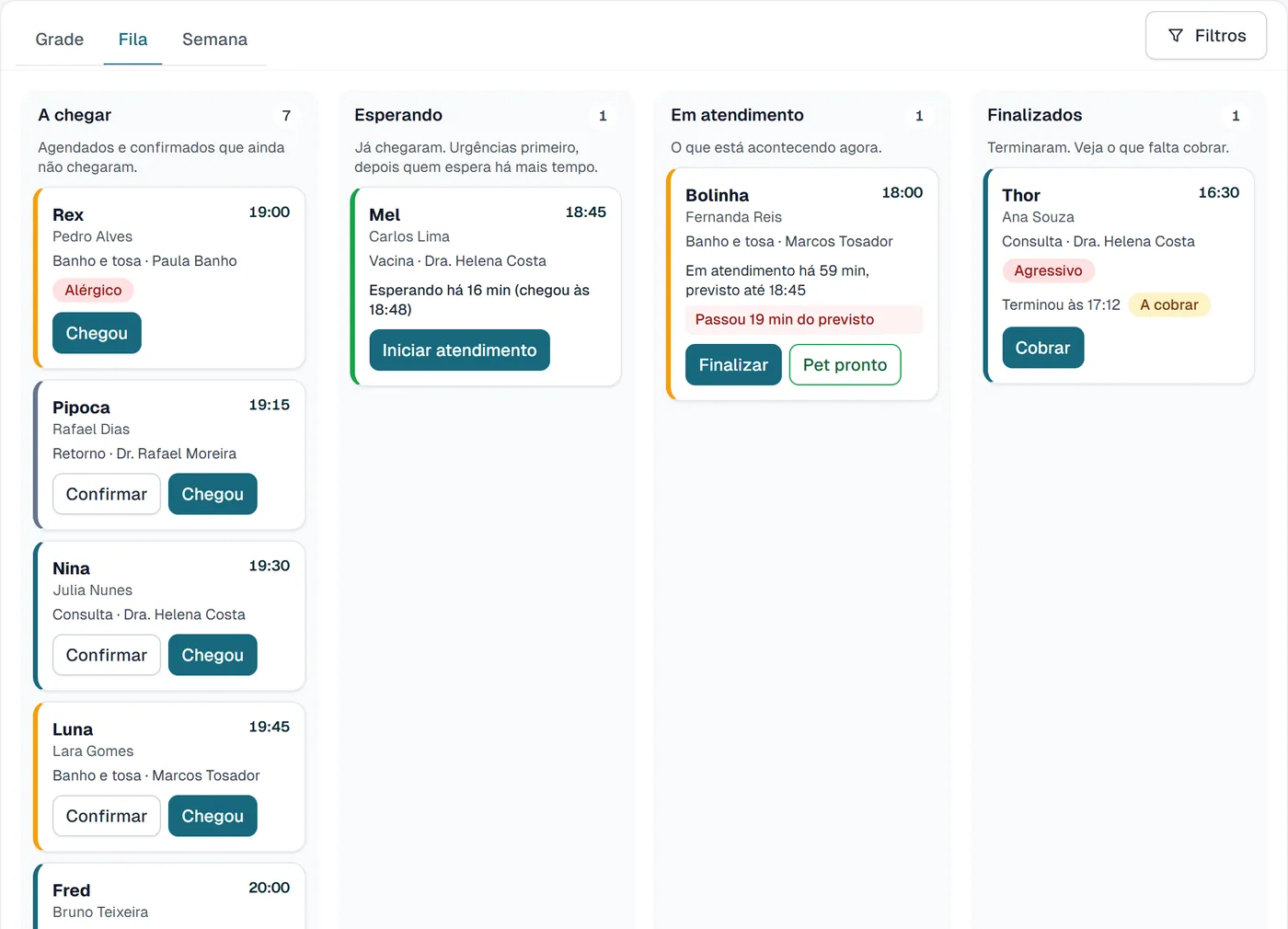Mark Nina as Chegou
This screenshot has width=1288, height=929.
(213, 655)
